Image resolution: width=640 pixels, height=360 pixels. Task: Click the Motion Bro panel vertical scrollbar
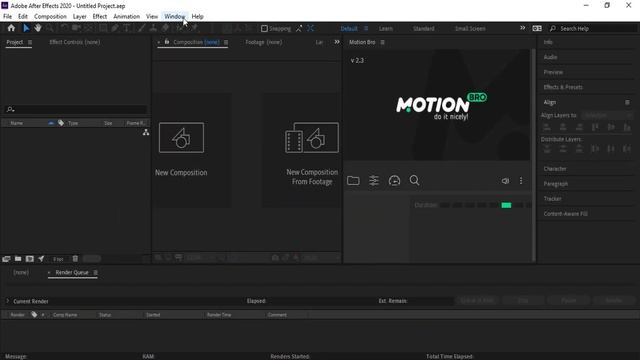[533, 155]
